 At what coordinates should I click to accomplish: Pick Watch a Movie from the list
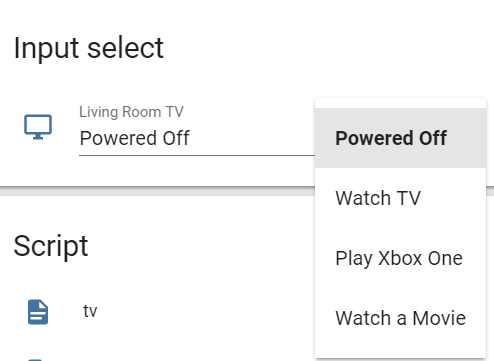pyautogui.click(x=400, y=318)
